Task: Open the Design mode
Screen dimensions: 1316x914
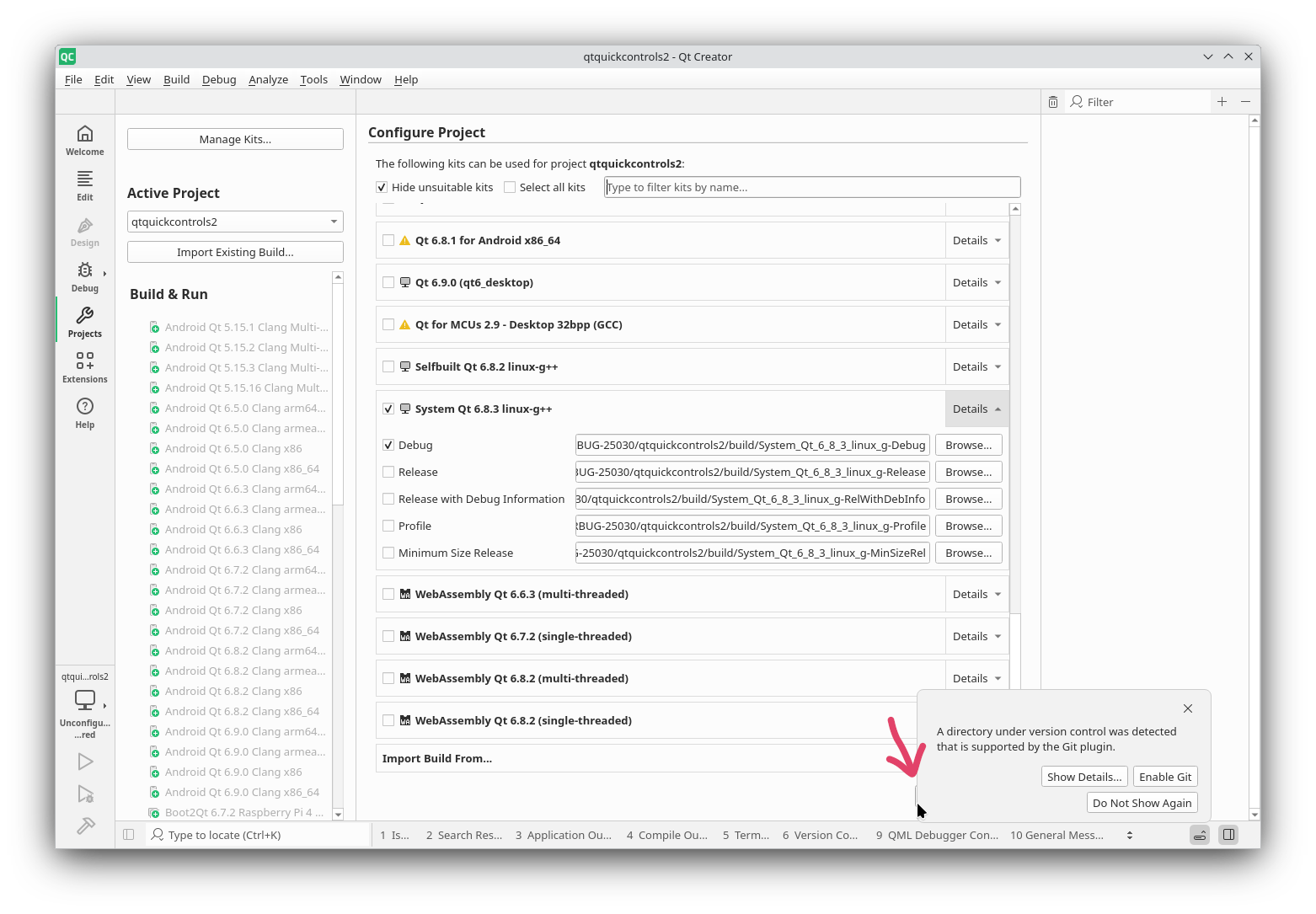Action: 85,231
